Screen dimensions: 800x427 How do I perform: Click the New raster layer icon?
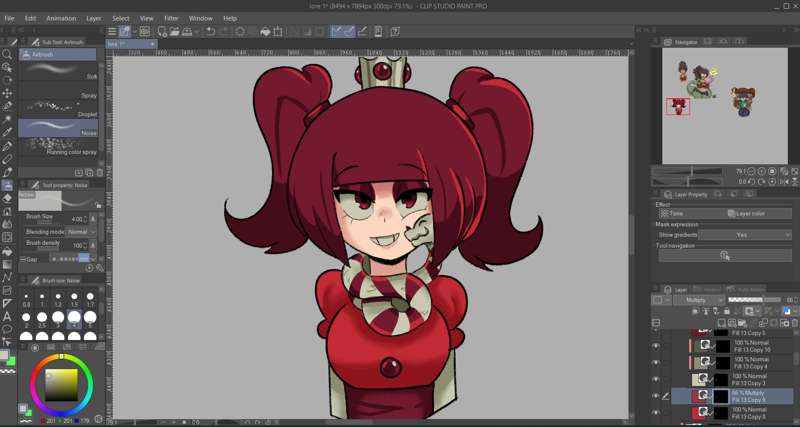(x=721, y=323)
